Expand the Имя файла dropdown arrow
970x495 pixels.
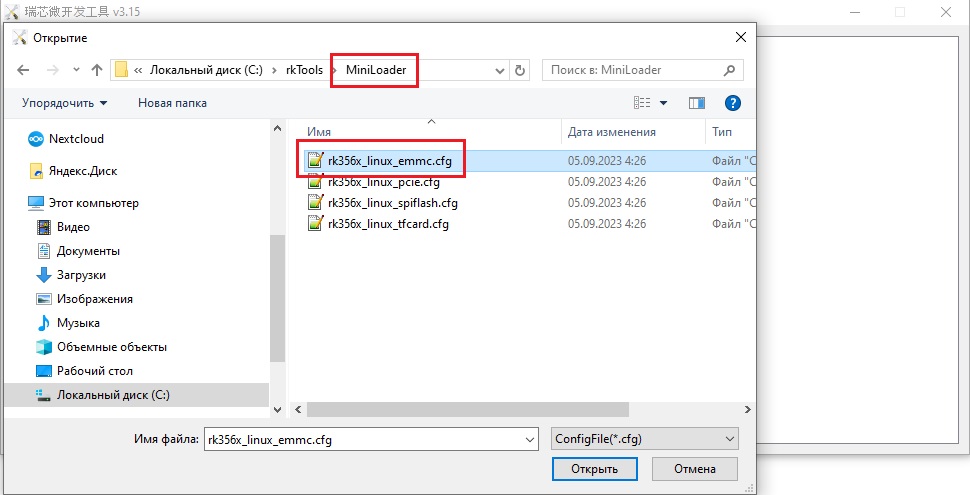(x=530, y=440)
